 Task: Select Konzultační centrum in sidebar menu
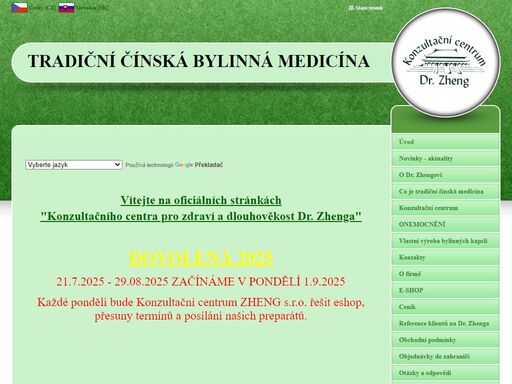pos(445,208)
